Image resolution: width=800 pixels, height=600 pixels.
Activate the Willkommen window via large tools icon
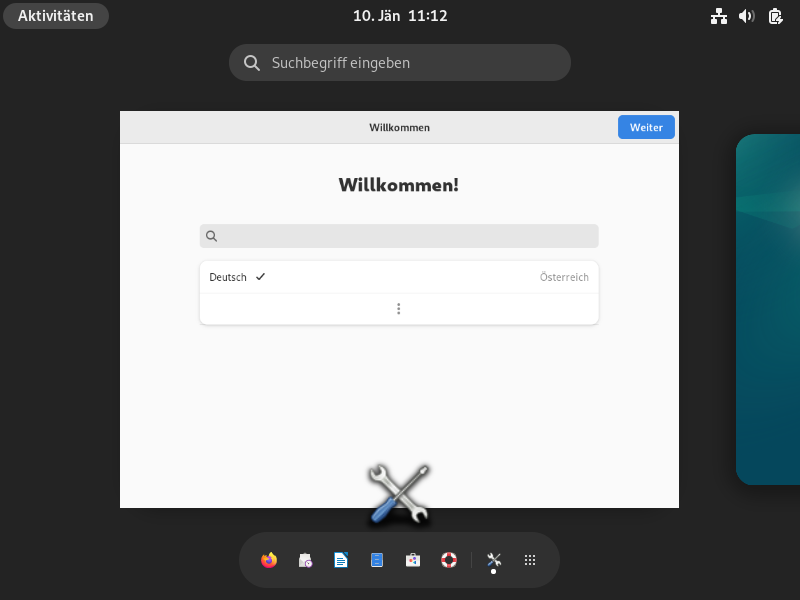399,494
